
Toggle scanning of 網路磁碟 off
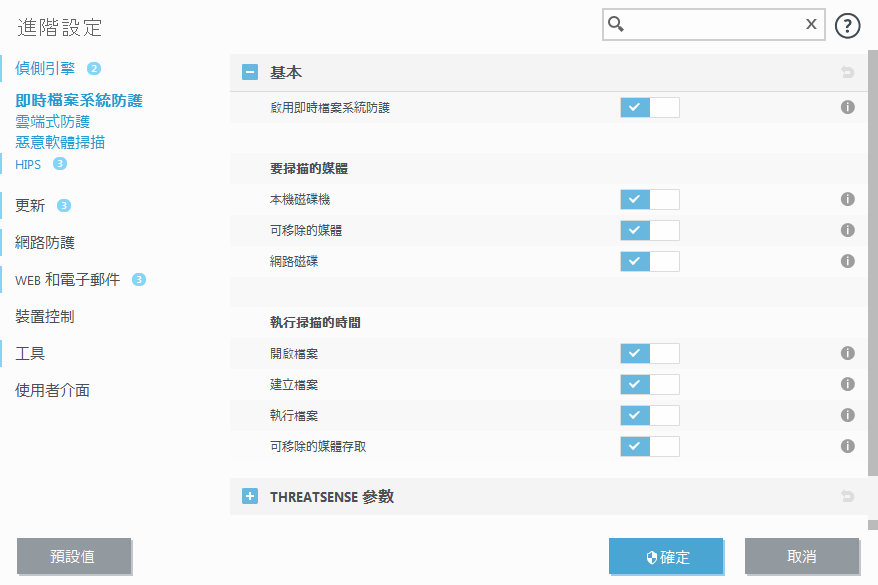(x=649, y=261)
